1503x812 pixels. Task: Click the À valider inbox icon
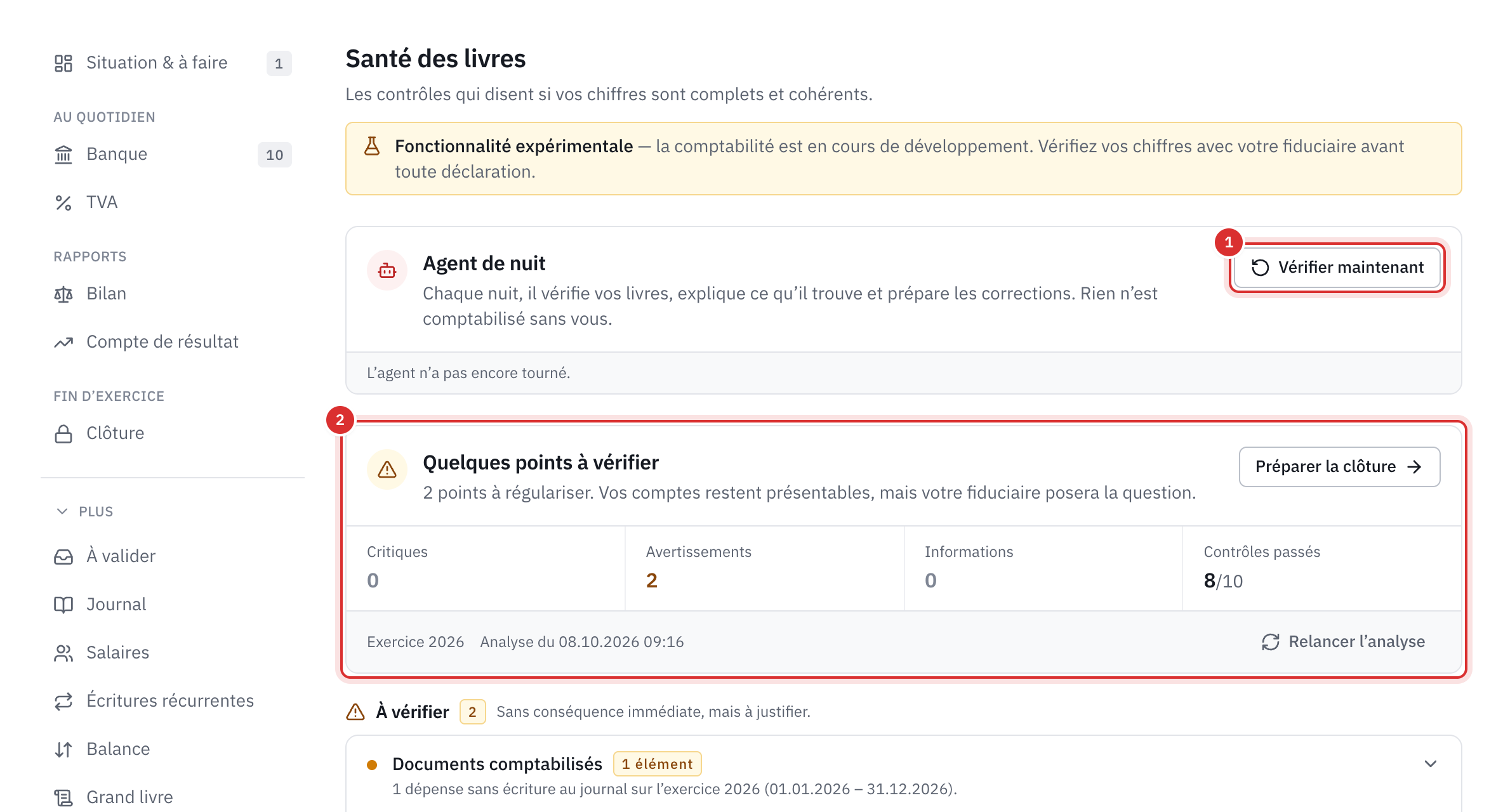tap(63, 556)
